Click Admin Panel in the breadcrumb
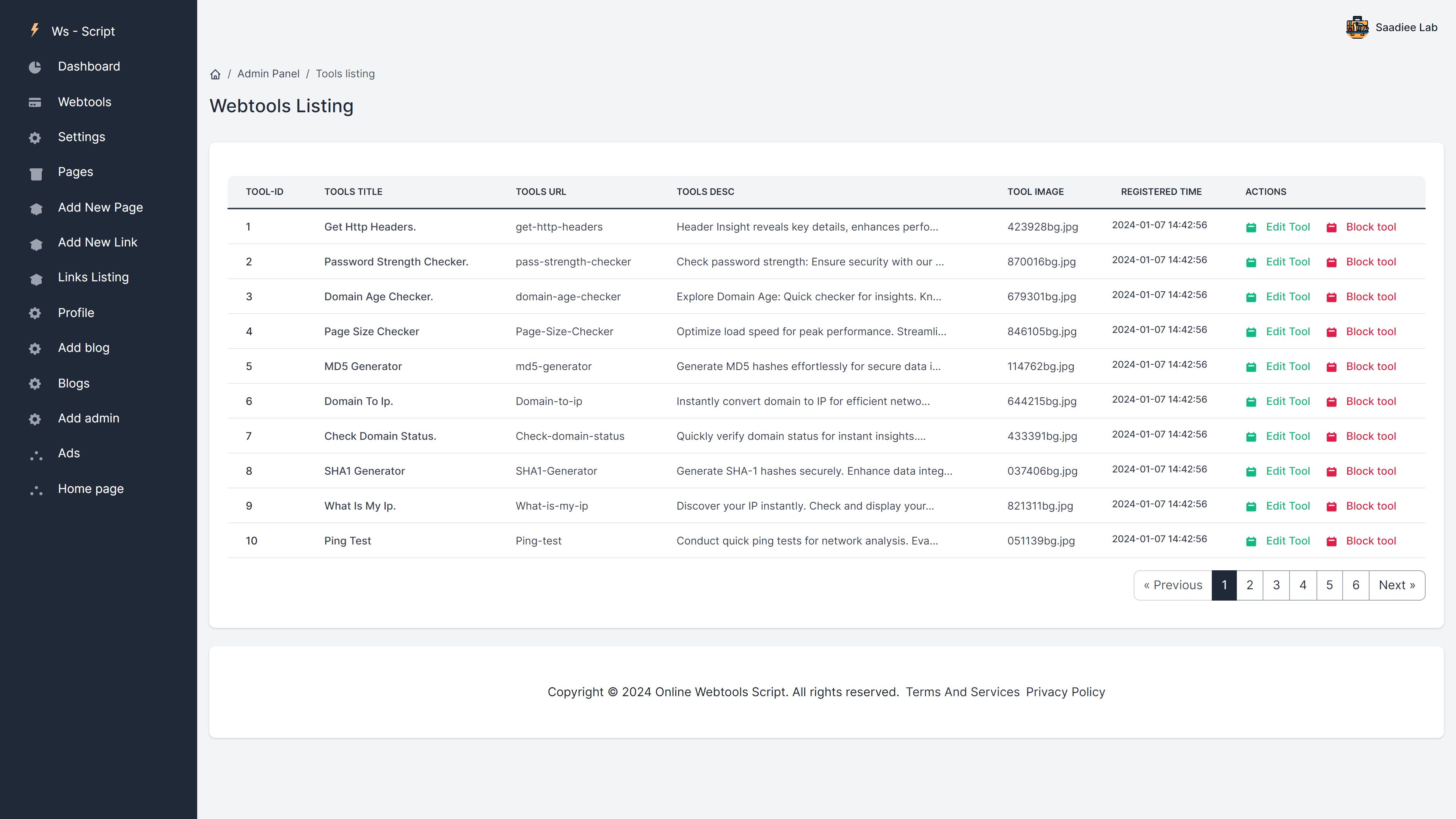This screenshot has height=819, width=1456. tap(268, 74)
